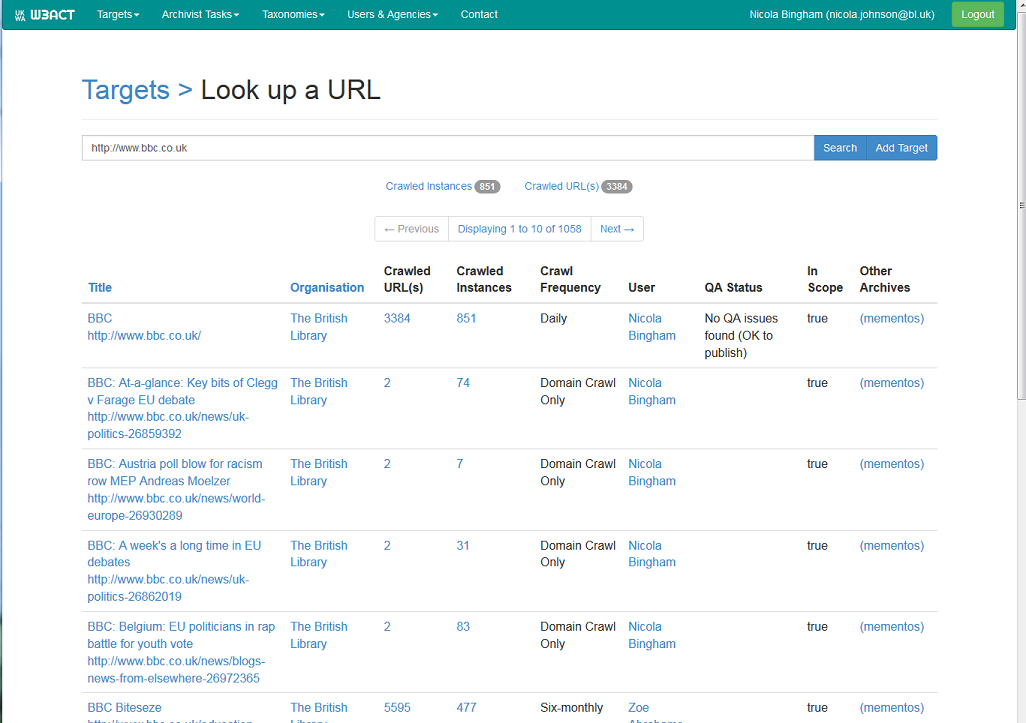
Task: Click the W3ACT logo
Action: 44,14
